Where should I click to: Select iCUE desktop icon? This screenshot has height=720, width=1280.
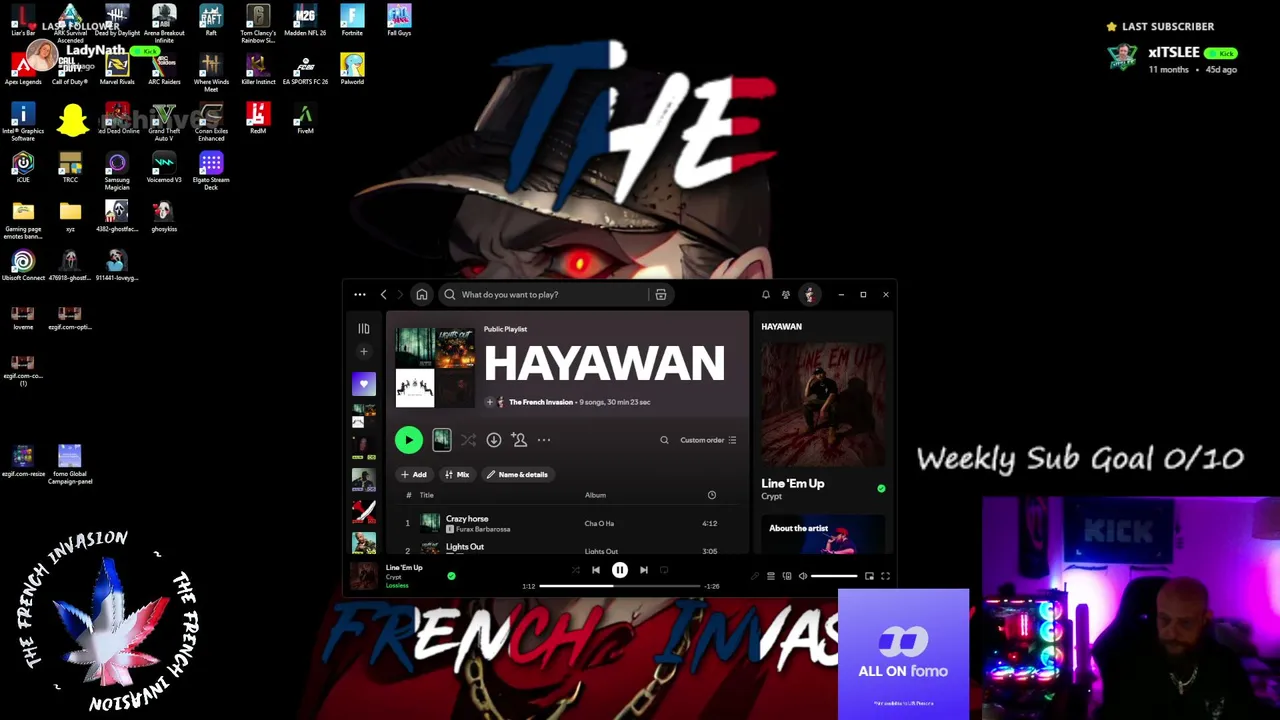click(23, 168)
